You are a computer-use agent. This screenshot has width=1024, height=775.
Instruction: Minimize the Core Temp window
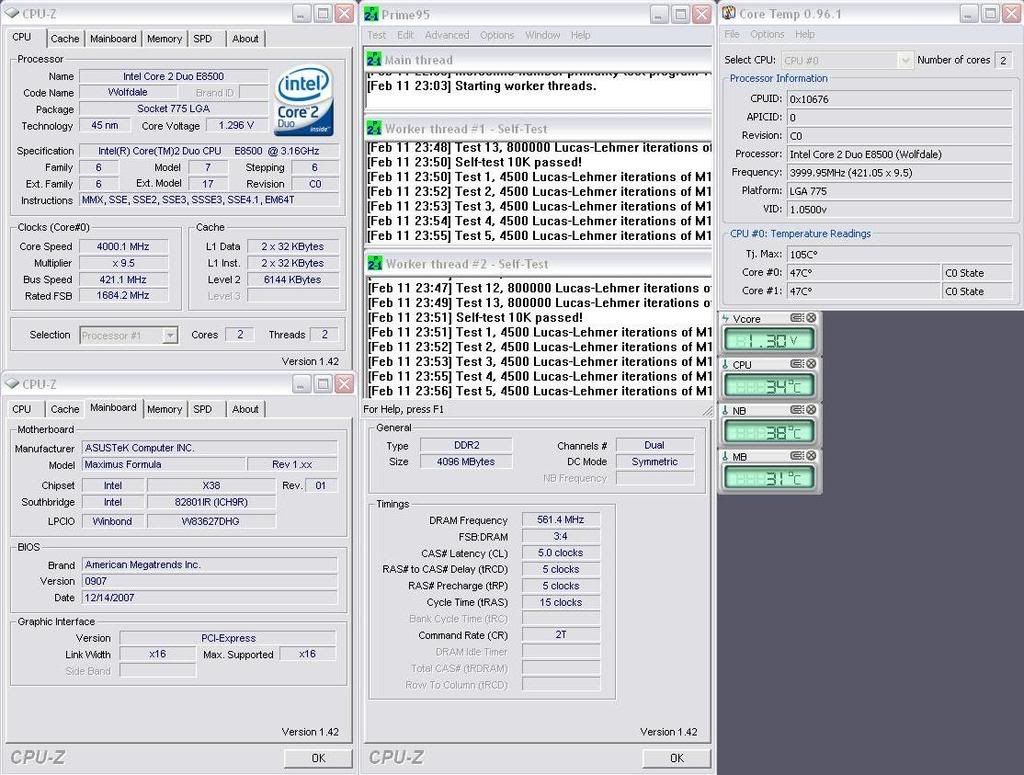coord(968,13)
